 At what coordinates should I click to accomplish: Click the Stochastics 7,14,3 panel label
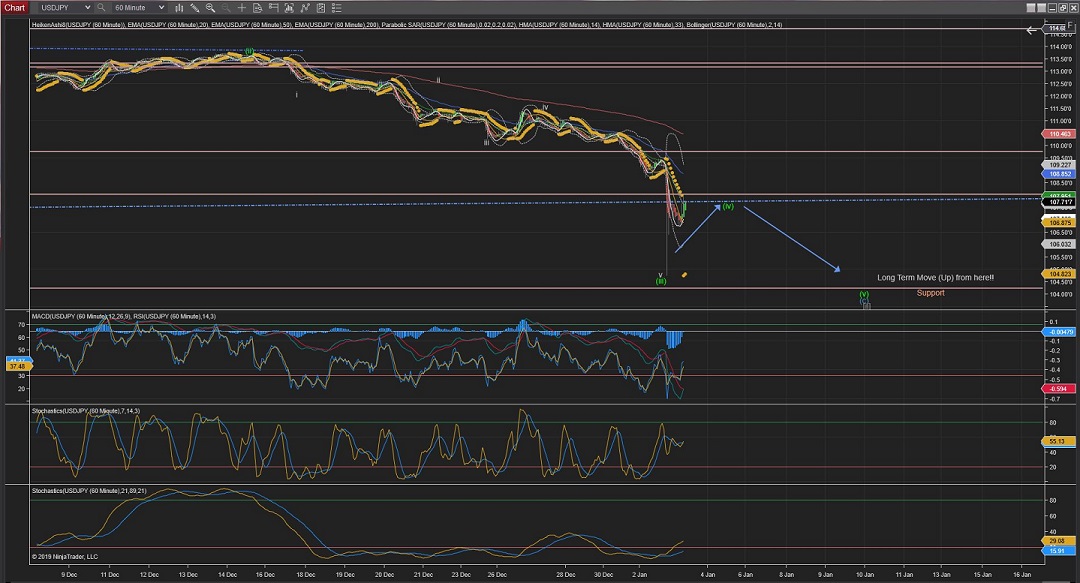85,411
